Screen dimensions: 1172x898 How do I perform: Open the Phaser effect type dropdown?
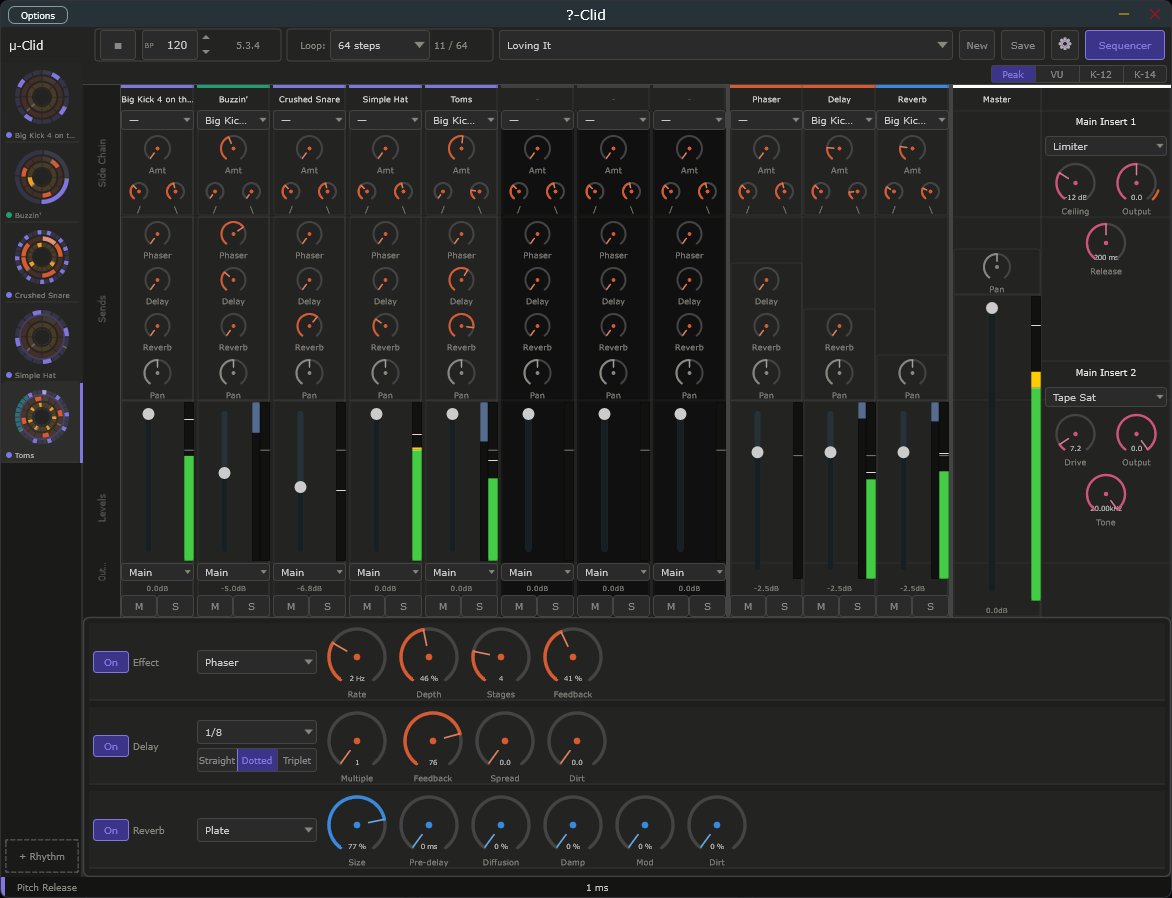(x=256, y=662)
